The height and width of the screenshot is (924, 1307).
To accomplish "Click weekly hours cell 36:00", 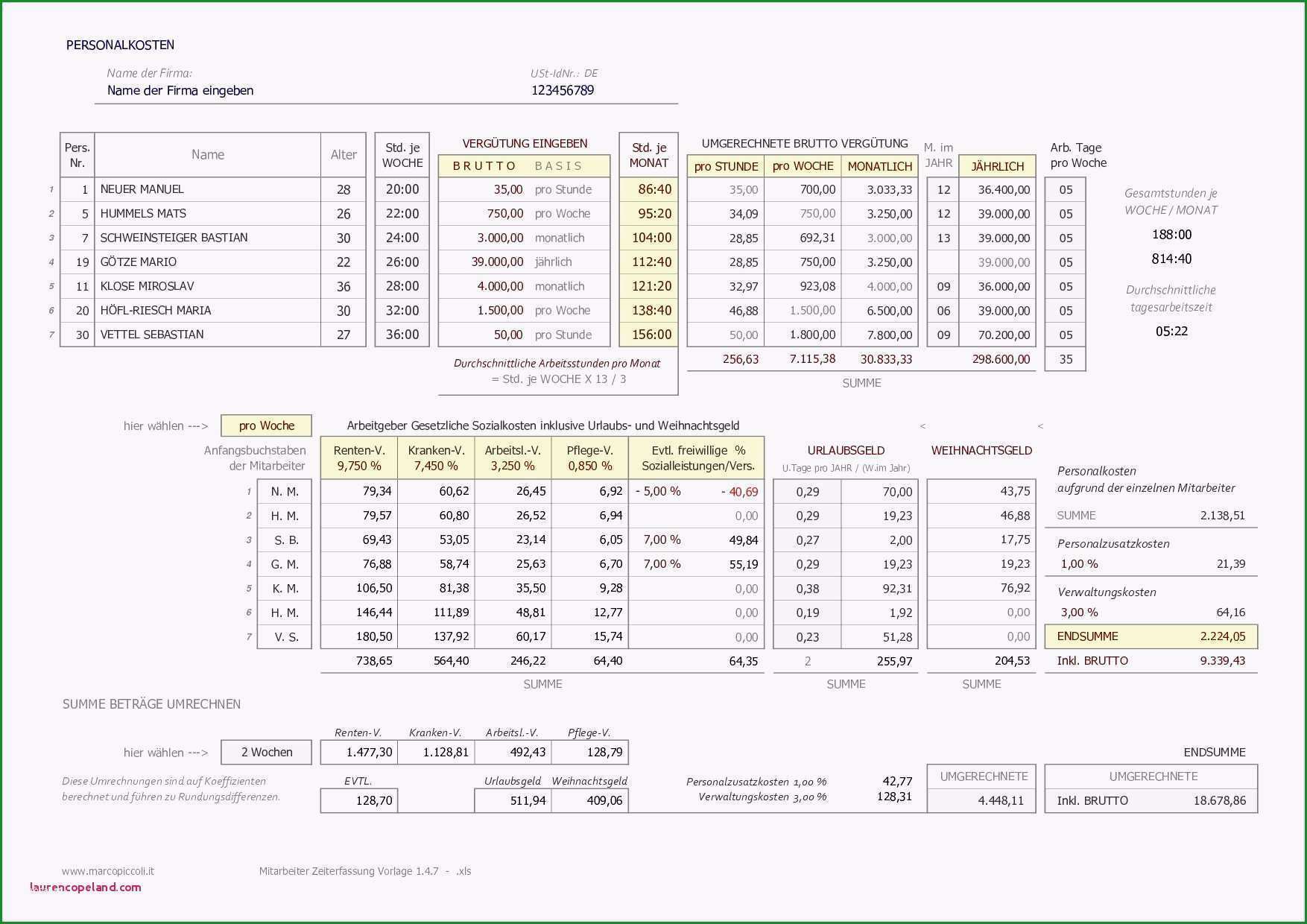I will tap(402, 335).
